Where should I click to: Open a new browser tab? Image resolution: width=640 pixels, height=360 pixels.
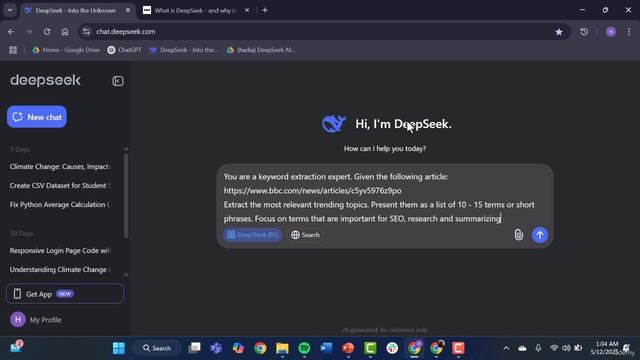click(265, 10)
